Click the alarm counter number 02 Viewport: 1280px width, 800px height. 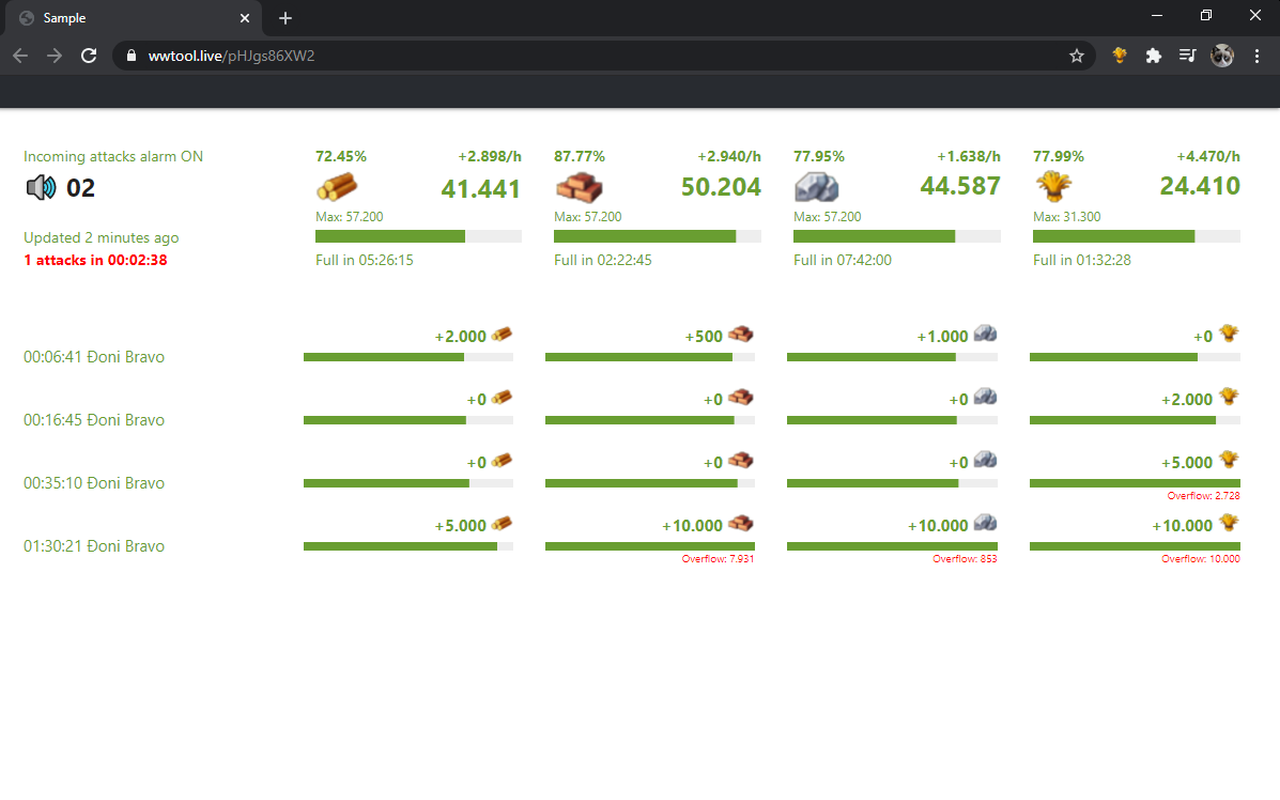click(x=81, y=188)
